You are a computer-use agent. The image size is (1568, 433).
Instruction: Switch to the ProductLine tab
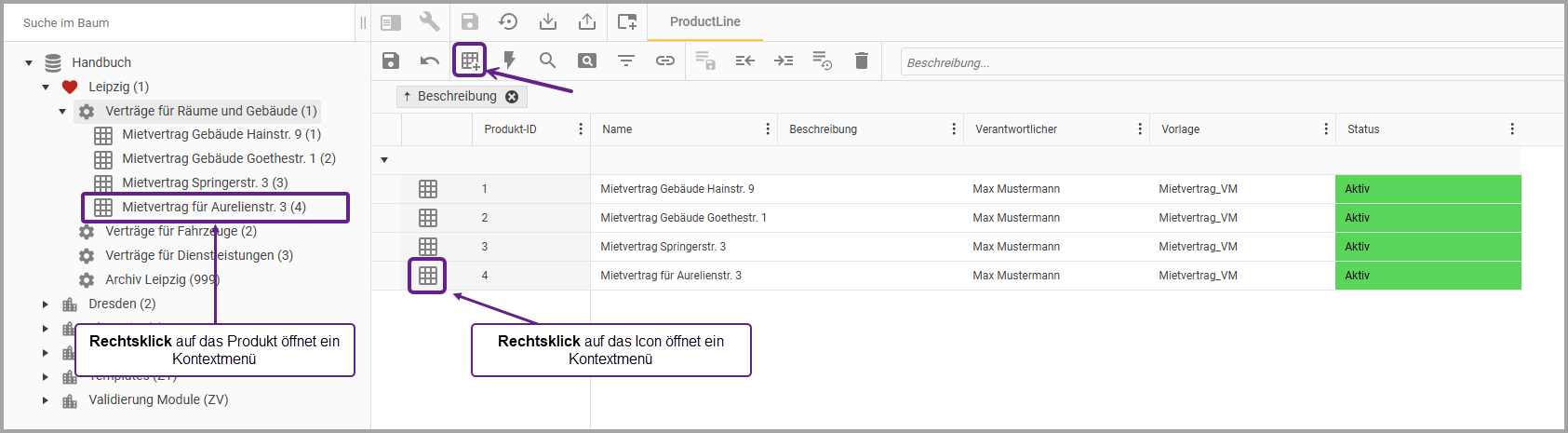coord(704,21)
